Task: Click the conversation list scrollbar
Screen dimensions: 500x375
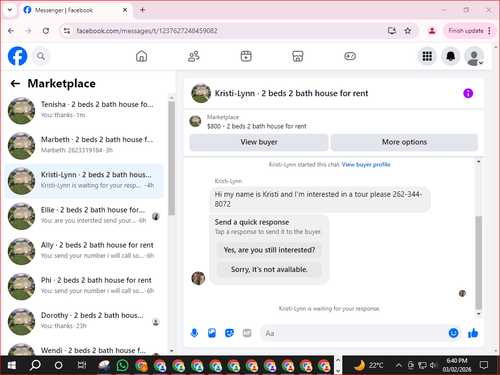Action: point(171,158)
